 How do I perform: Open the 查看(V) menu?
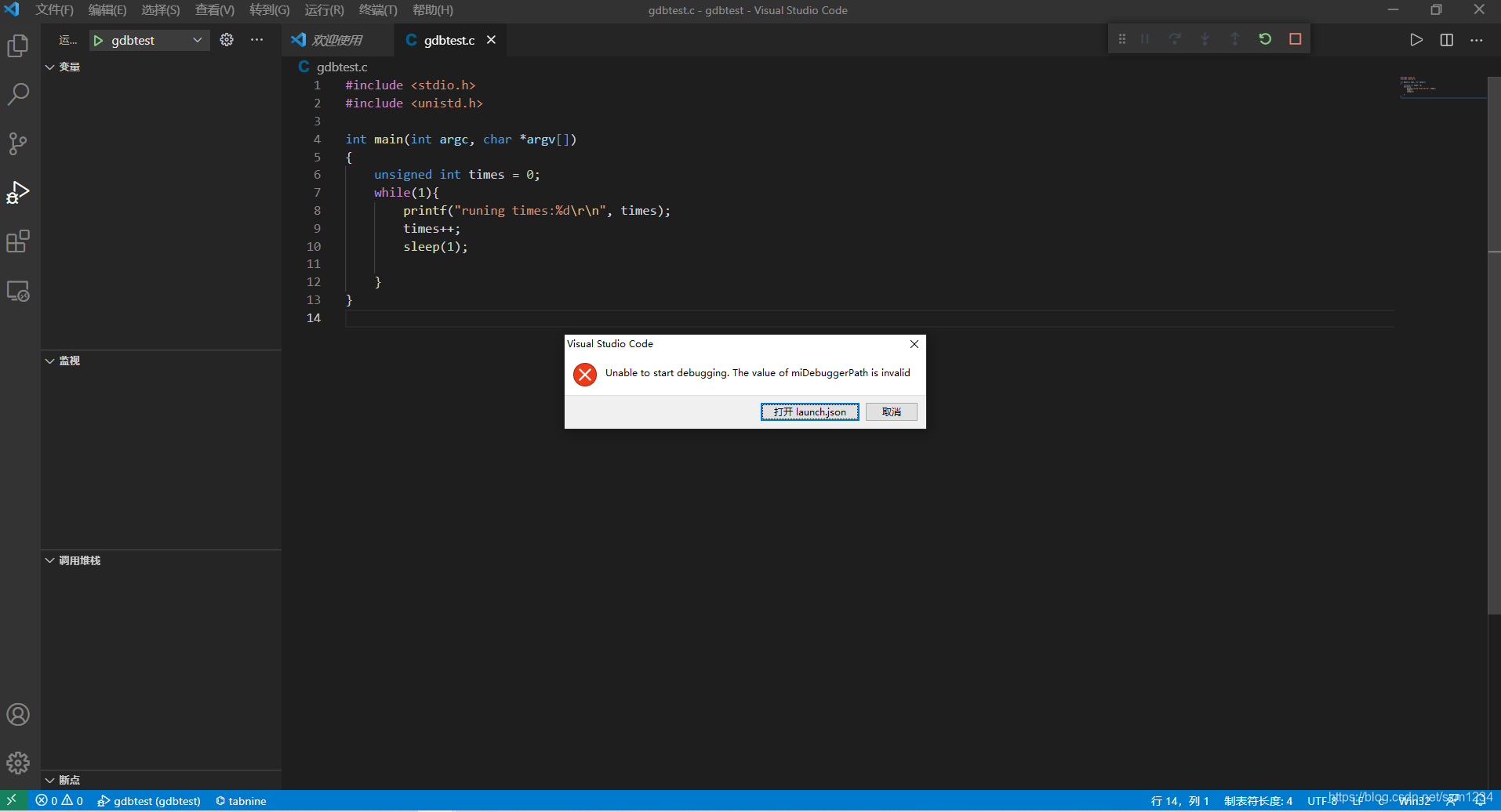[215, 10]
